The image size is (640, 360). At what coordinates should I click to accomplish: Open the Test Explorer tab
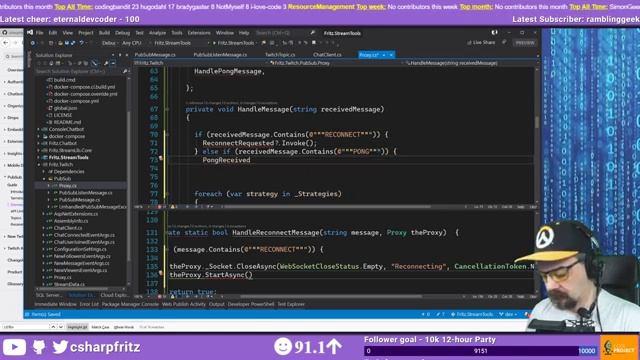click(291, 304)
